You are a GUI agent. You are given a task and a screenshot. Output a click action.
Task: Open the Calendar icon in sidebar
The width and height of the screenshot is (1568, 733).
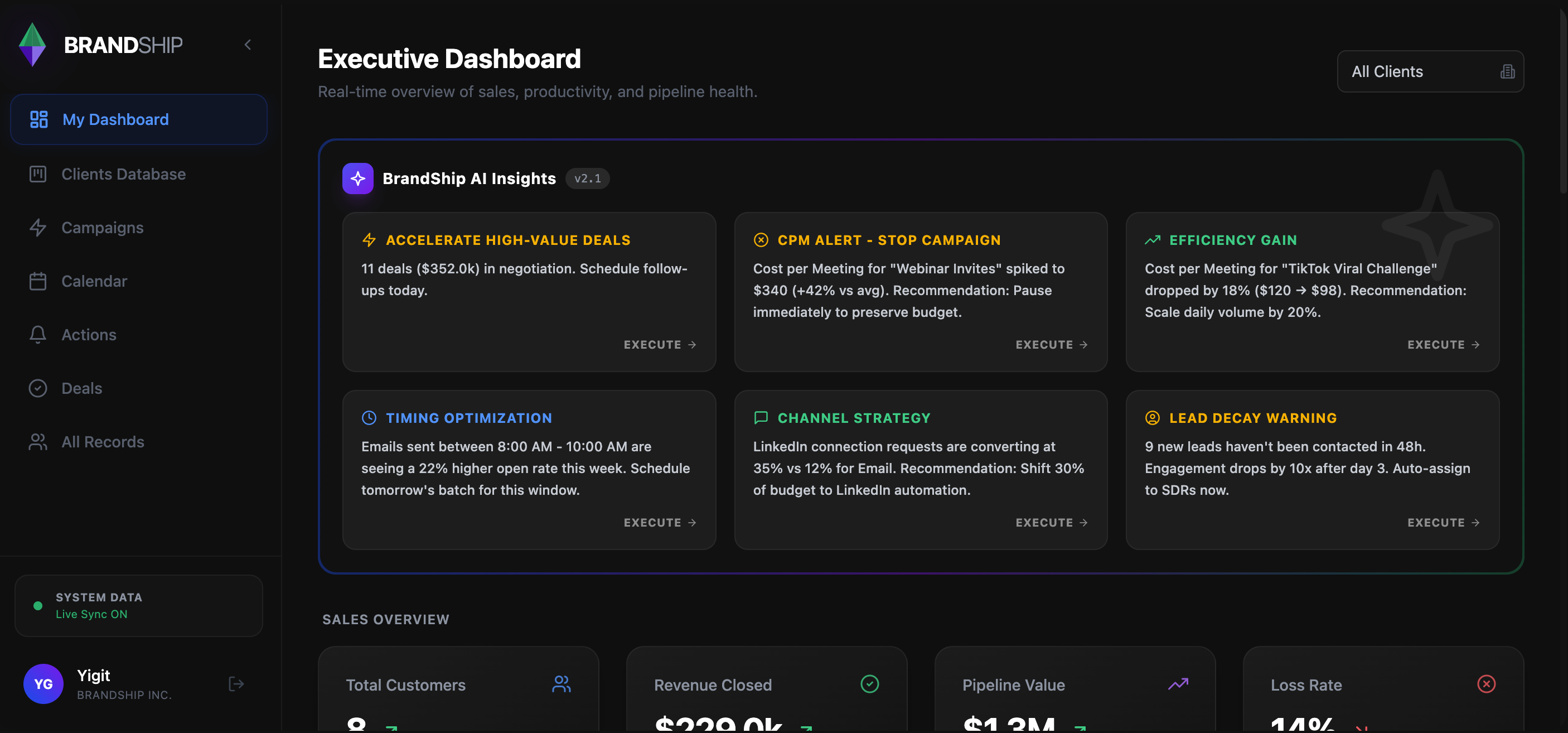point(38,281)
